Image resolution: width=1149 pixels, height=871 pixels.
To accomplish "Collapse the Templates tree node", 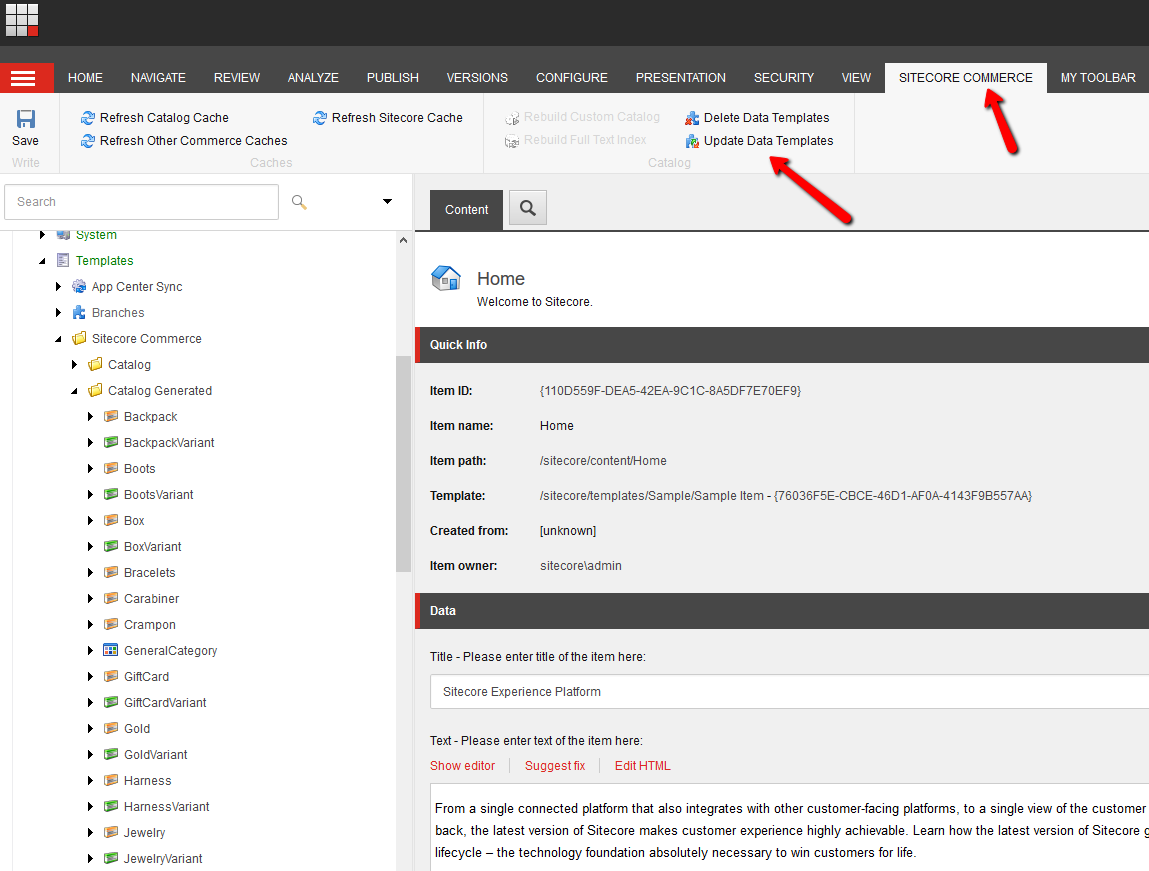I will (x=42, y=261).
